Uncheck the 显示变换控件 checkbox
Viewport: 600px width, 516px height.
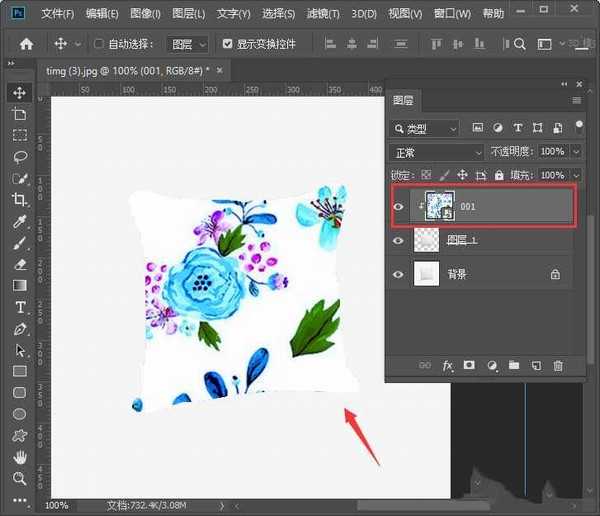(228, 44)
